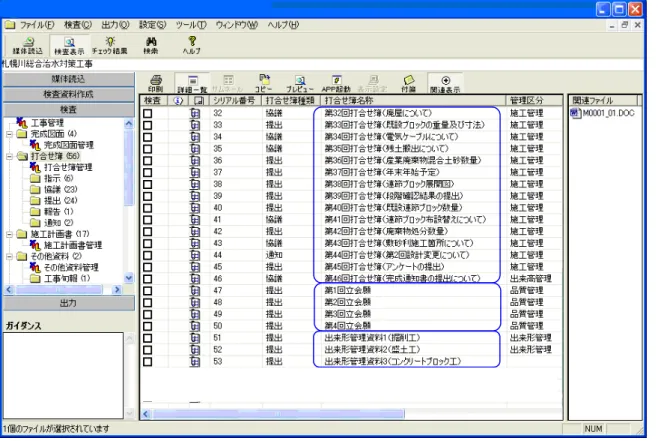Click the document icon in row 47
The image size is (658, 441).
pyautogui.click(x=195, y=290)
